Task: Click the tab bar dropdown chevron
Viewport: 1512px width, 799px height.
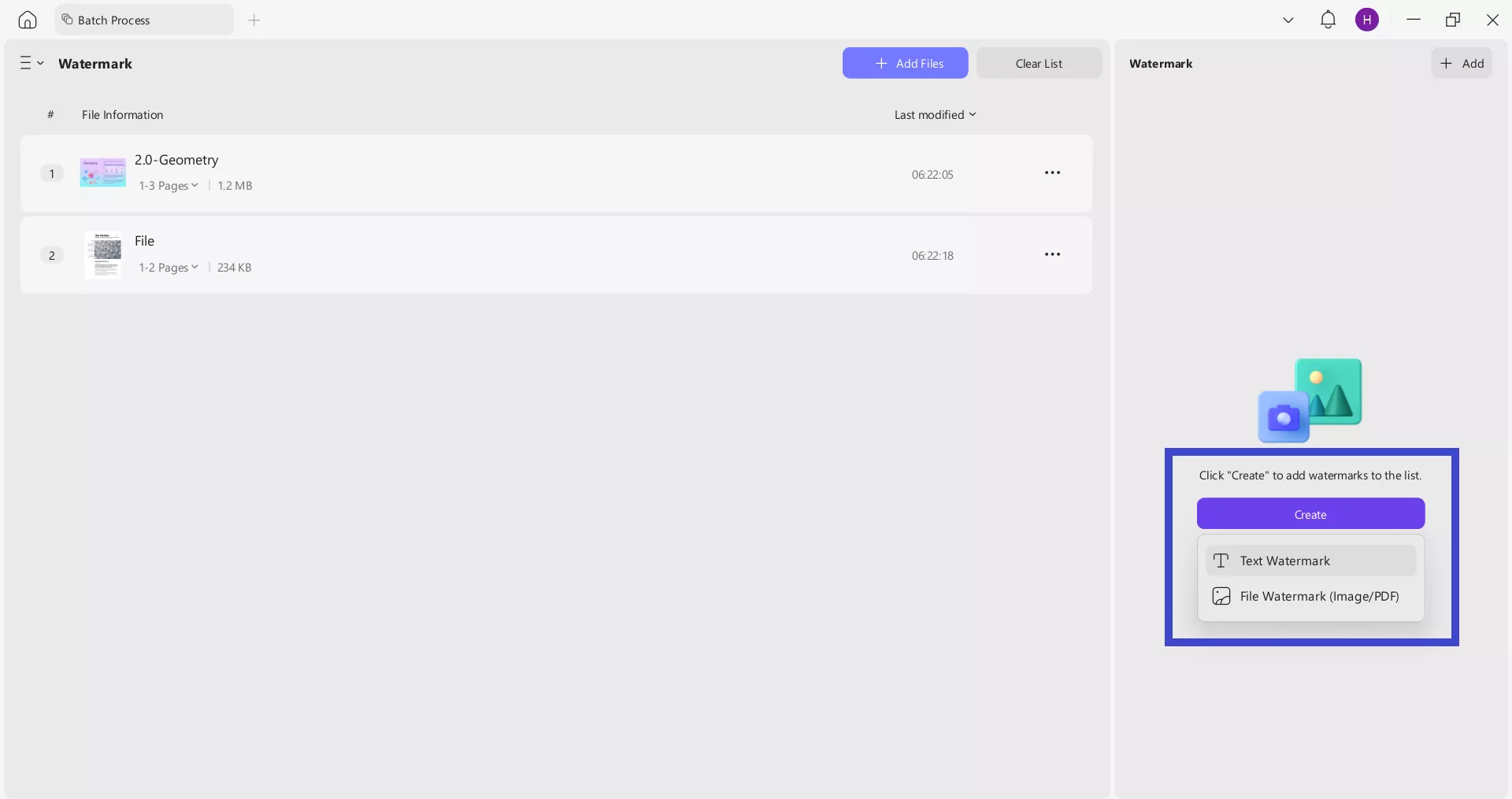Action: coord(1288,20)
